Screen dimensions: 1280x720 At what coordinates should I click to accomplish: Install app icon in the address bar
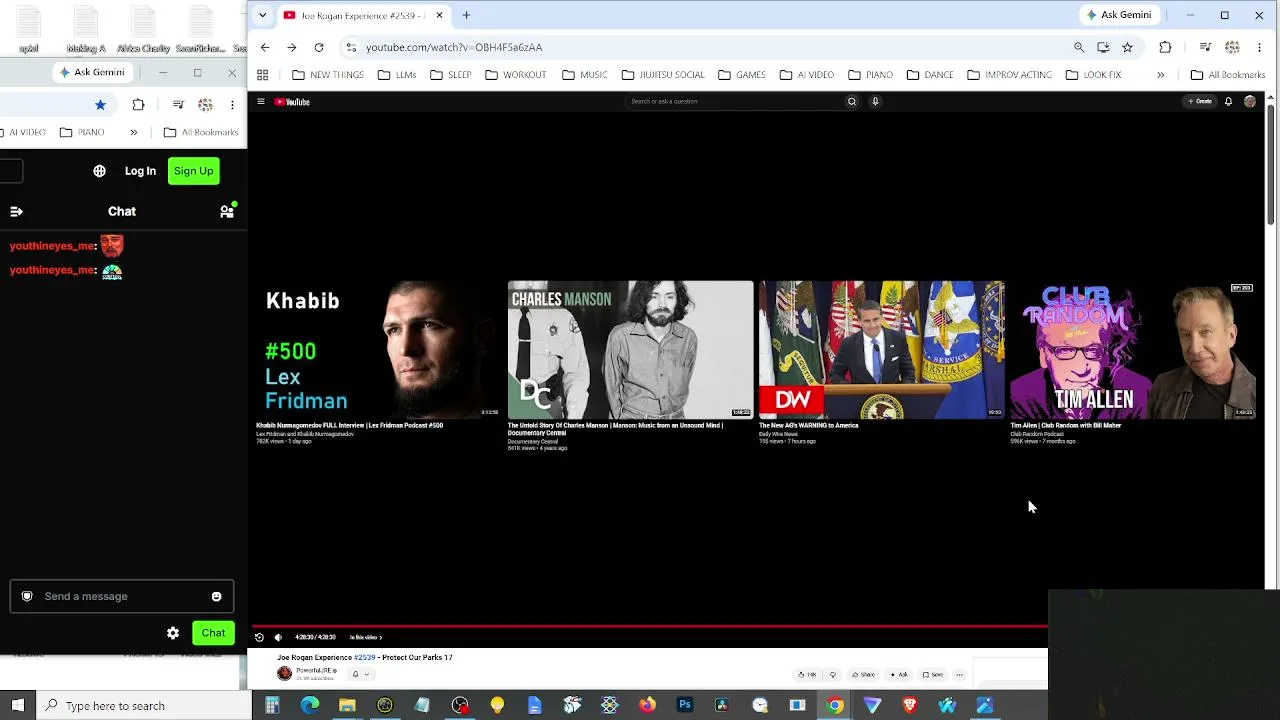coord(1103,47)
